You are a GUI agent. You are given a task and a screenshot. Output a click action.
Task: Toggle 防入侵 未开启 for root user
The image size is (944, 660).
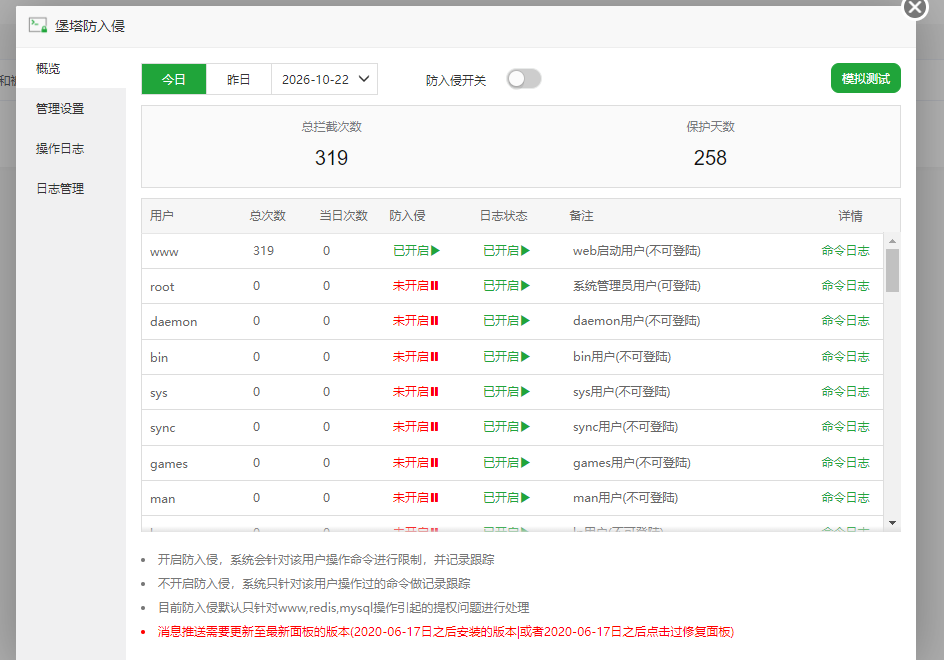point(416,285)
